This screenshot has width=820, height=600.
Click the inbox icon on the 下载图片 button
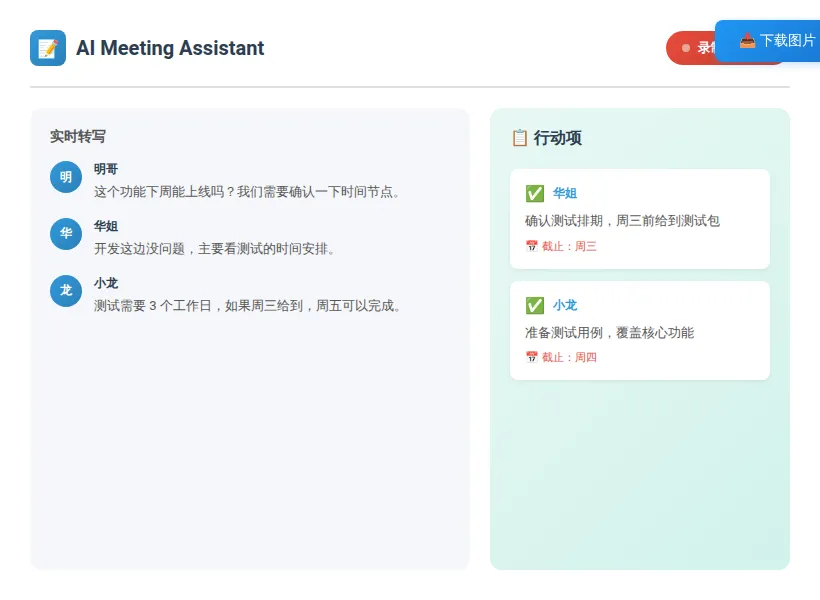click(749, 41)
